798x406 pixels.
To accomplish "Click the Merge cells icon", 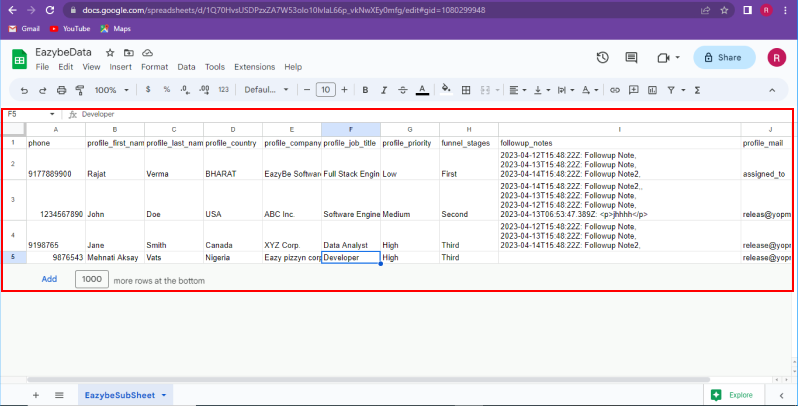I will click(485, 90).
